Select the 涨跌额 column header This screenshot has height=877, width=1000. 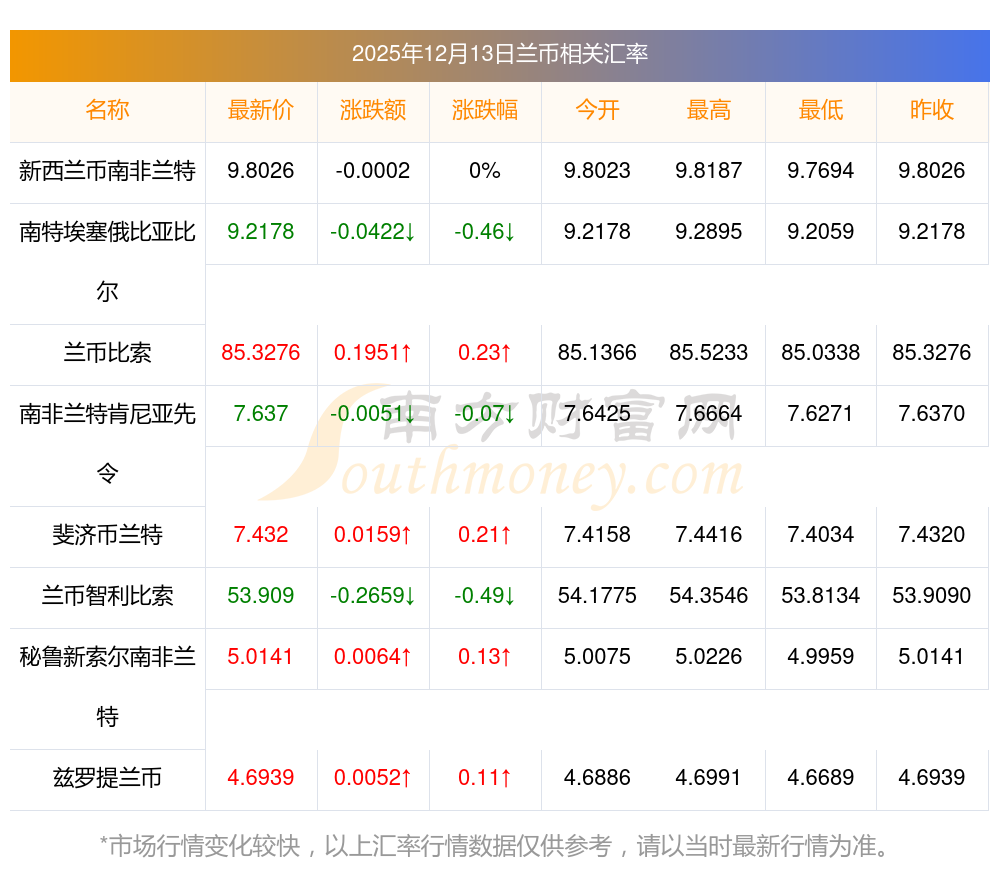[372, 111]
